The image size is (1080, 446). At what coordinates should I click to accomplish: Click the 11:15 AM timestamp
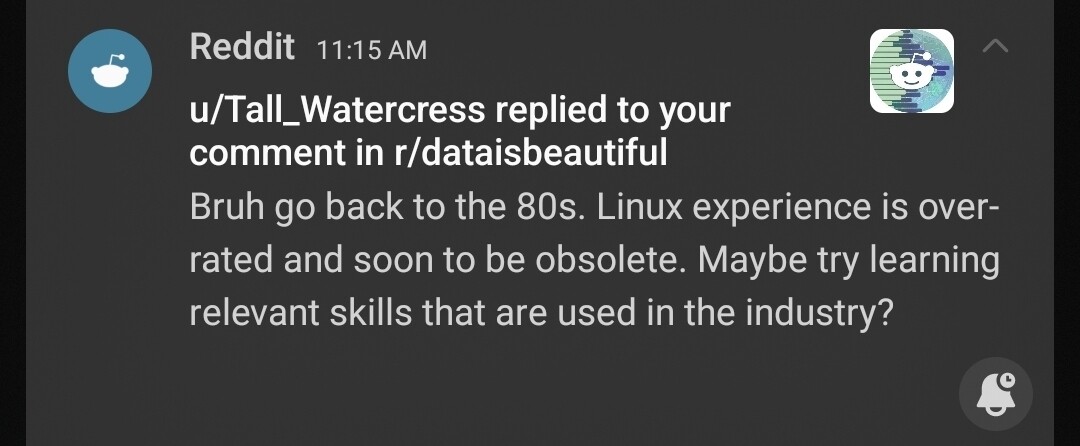click(371, 49)
